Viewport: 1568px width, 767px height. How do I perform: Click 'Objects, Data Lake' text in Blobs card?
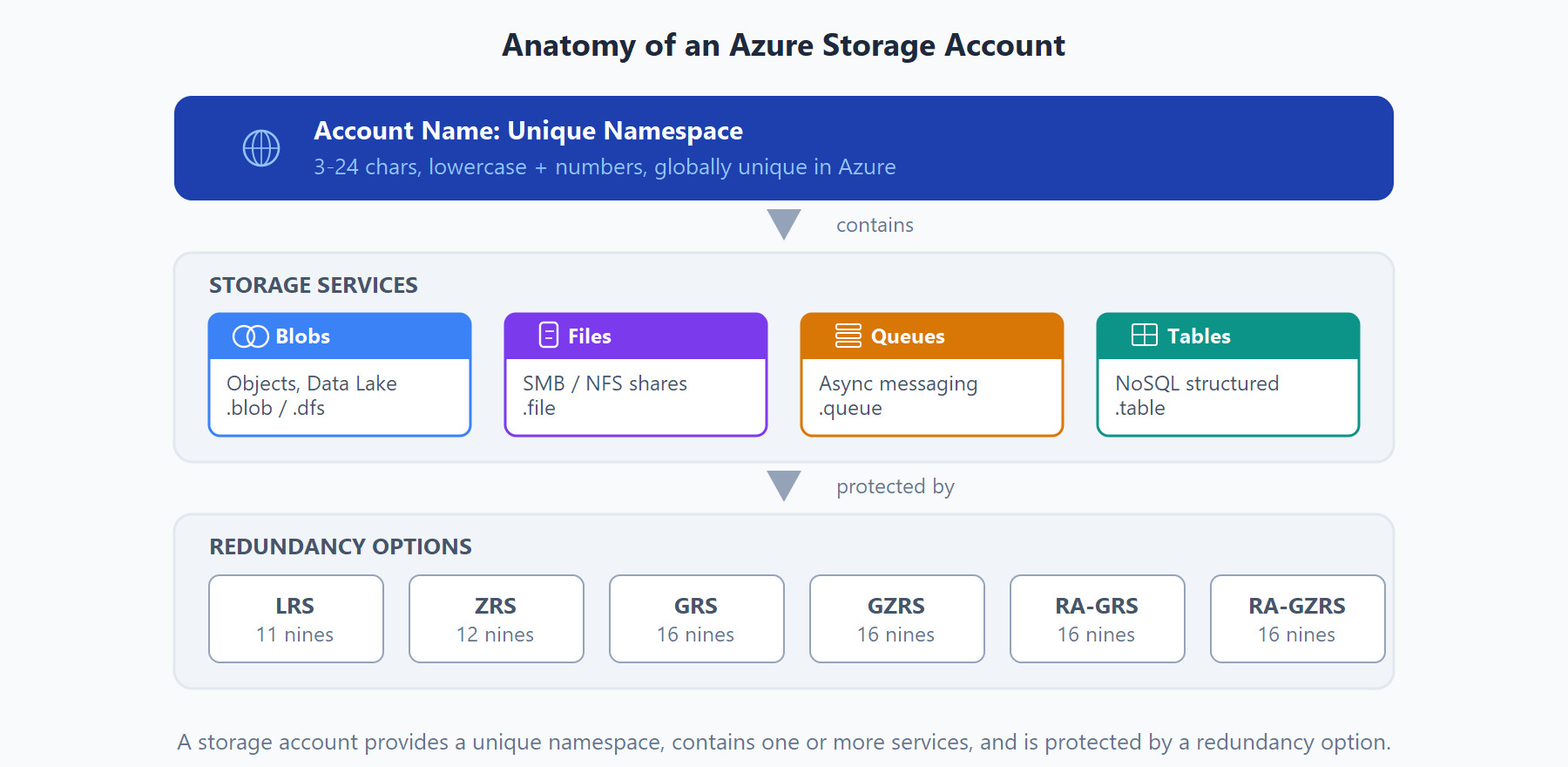312,383
